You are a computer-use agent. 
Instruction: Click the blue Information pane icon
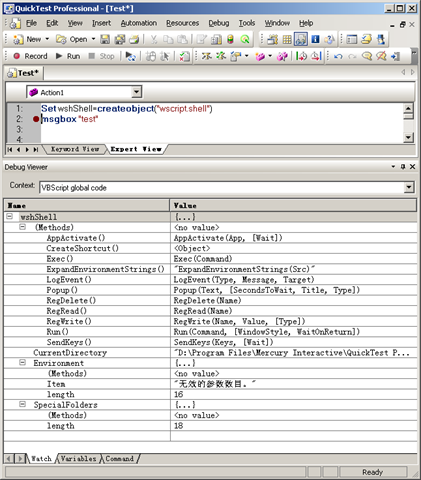(x=315, y=40)
